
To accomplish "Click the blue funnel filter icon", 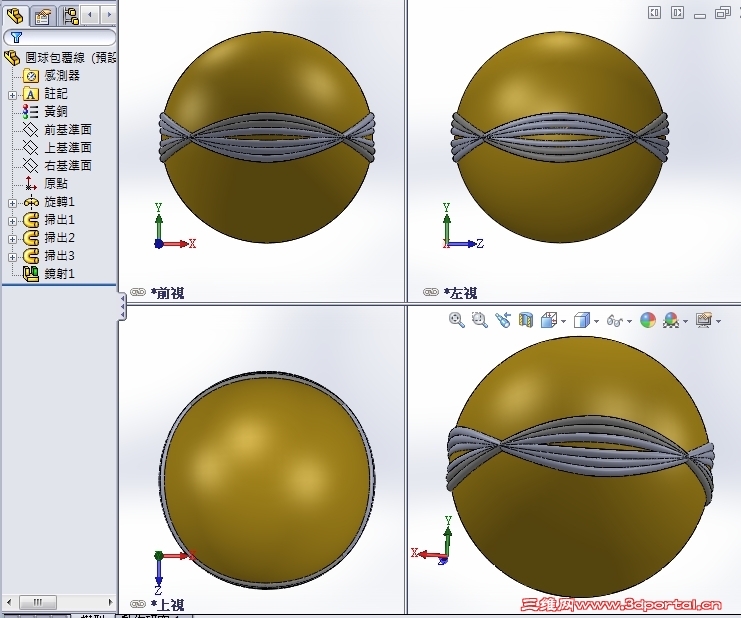I will [x=16, y=37].
